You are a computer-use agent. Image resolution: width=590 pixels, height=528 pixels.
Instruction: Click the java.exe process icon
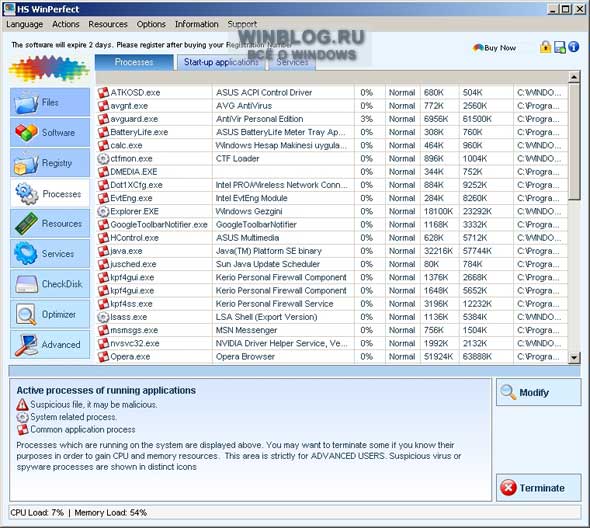tap(103, 251)
